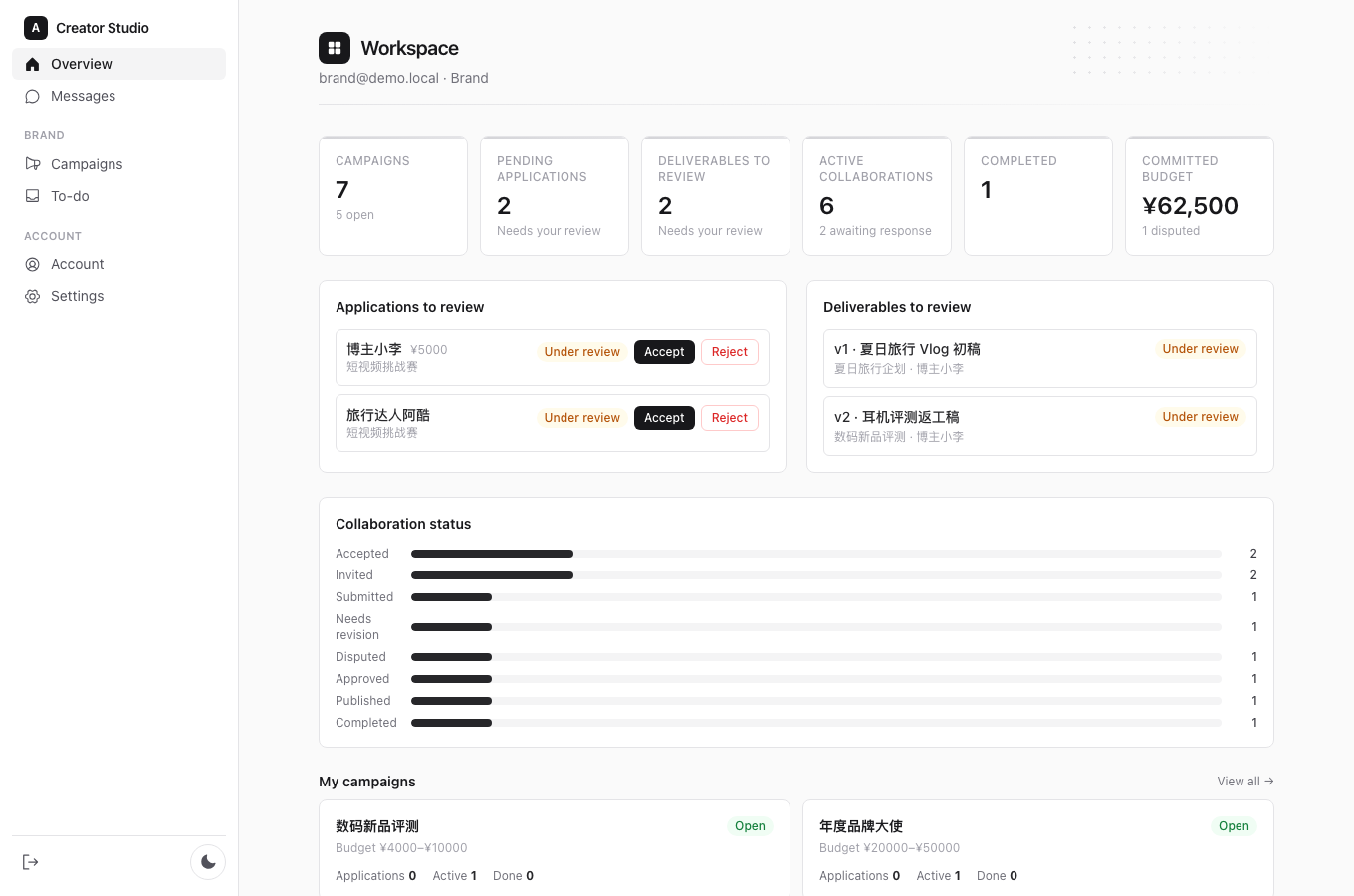Click Under review badge for 博主小李
Screen dimensions: 1354x896
(x=581, y=352)
